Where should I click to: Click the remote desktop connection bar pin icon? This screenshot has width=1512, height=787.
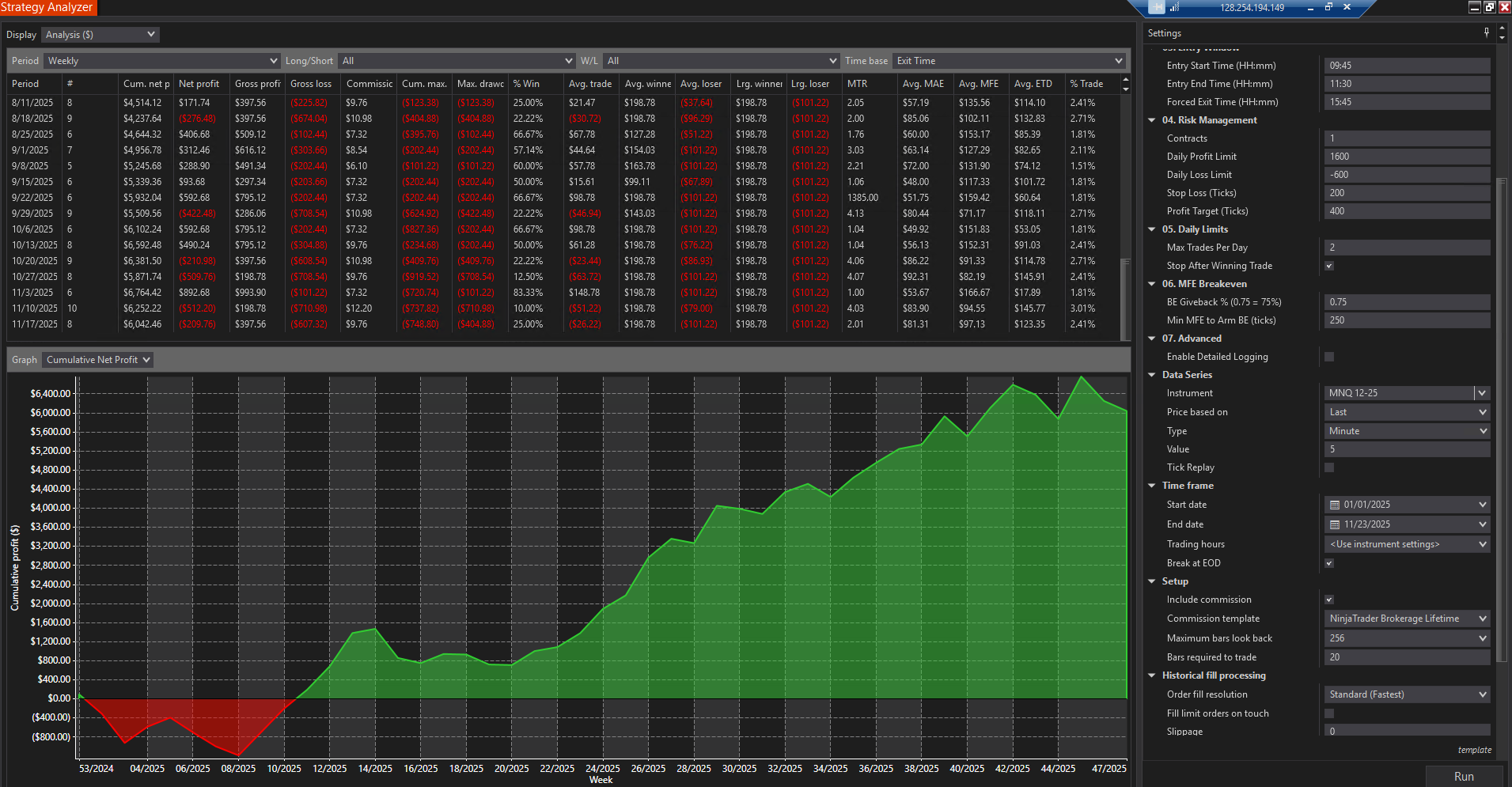[1157, 7]
